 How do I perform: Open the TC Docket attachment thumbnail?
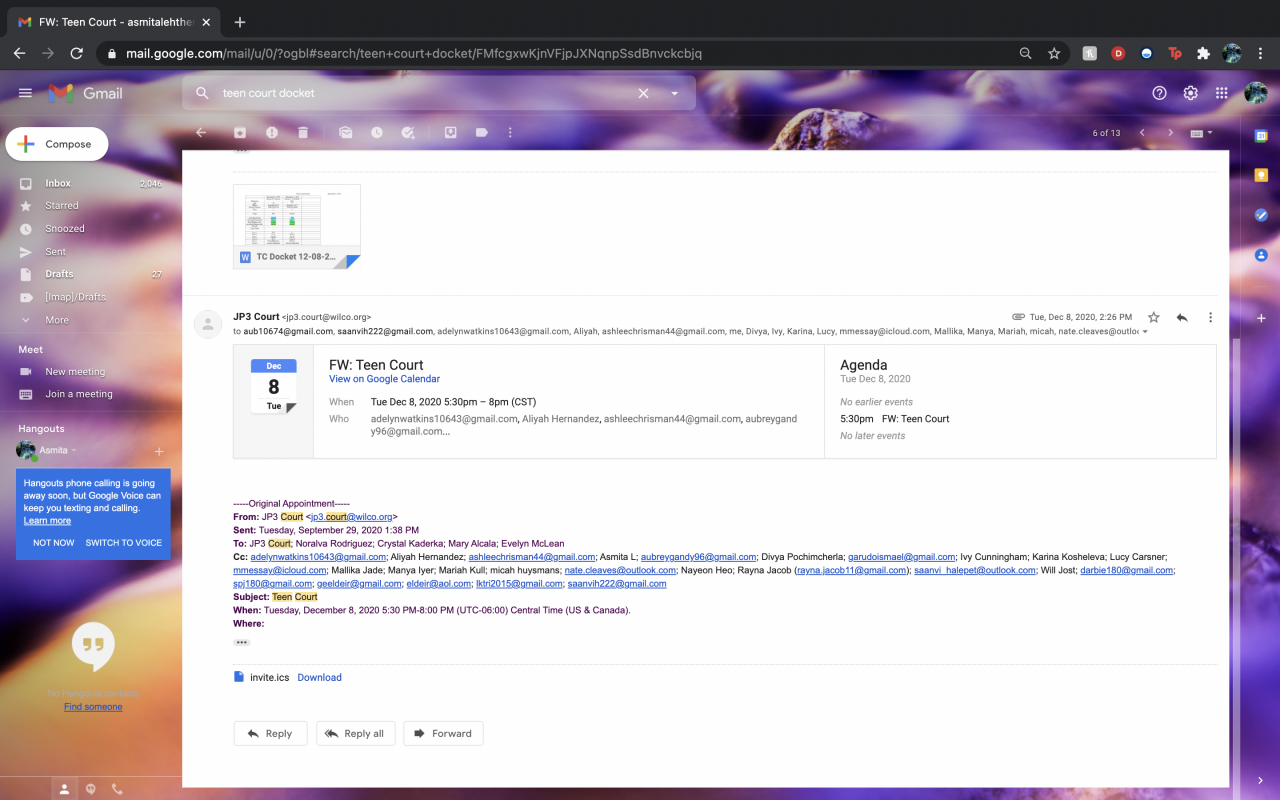(x=297, y=227)
